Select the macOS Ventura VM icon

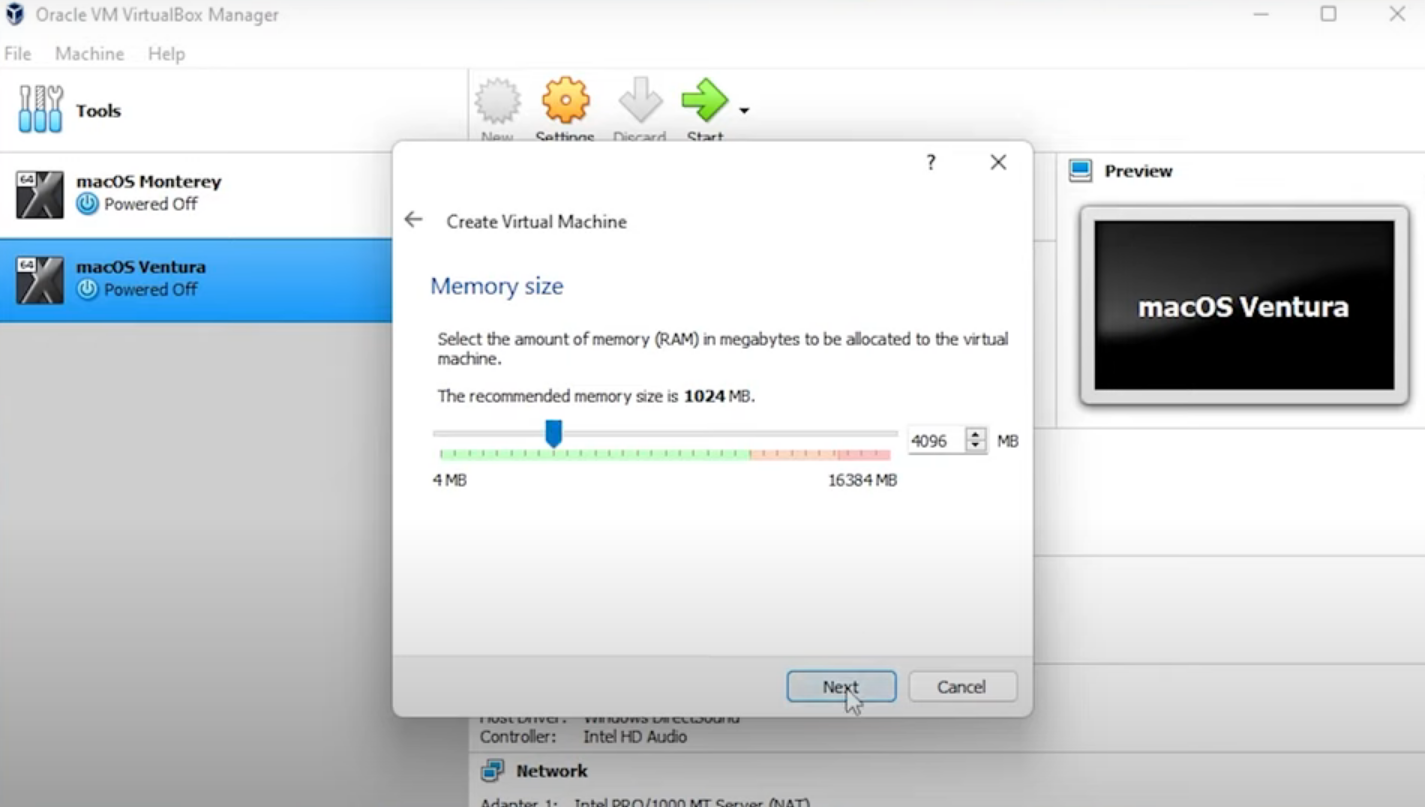40,280
